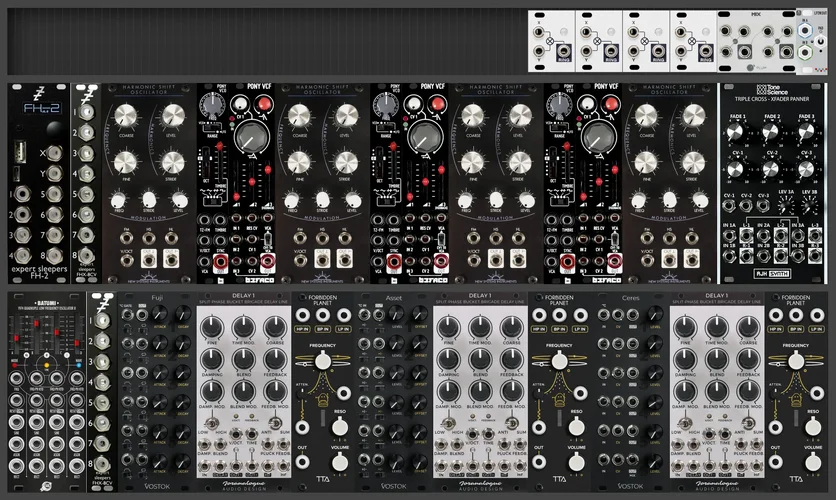Viewport: 836px width, 500px height.
Task: Click red resonance knob on leftmost Pony VCF
Action: (x=264, y=104)
